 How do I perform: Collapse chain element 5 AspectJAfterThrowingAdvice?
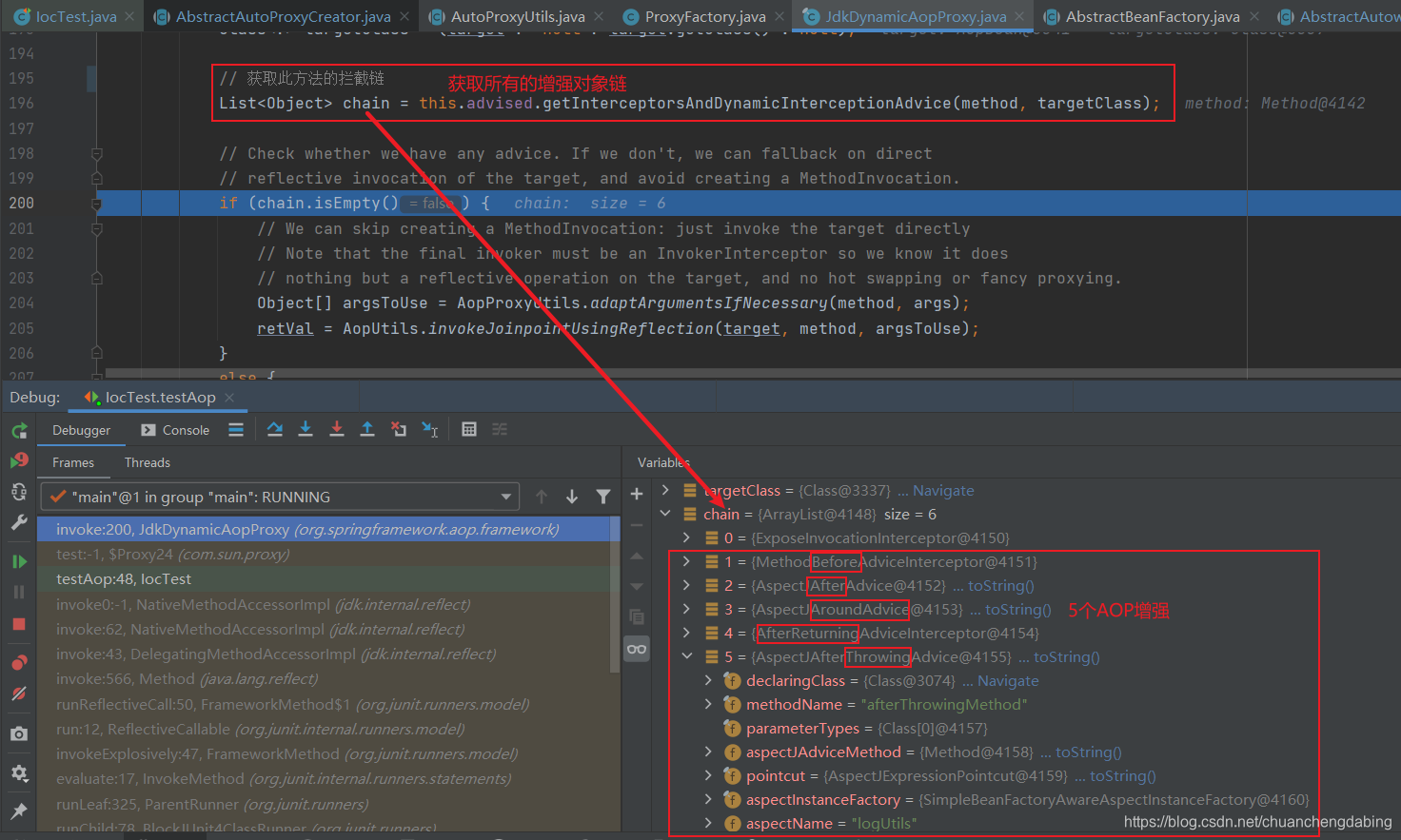point(686,656)
